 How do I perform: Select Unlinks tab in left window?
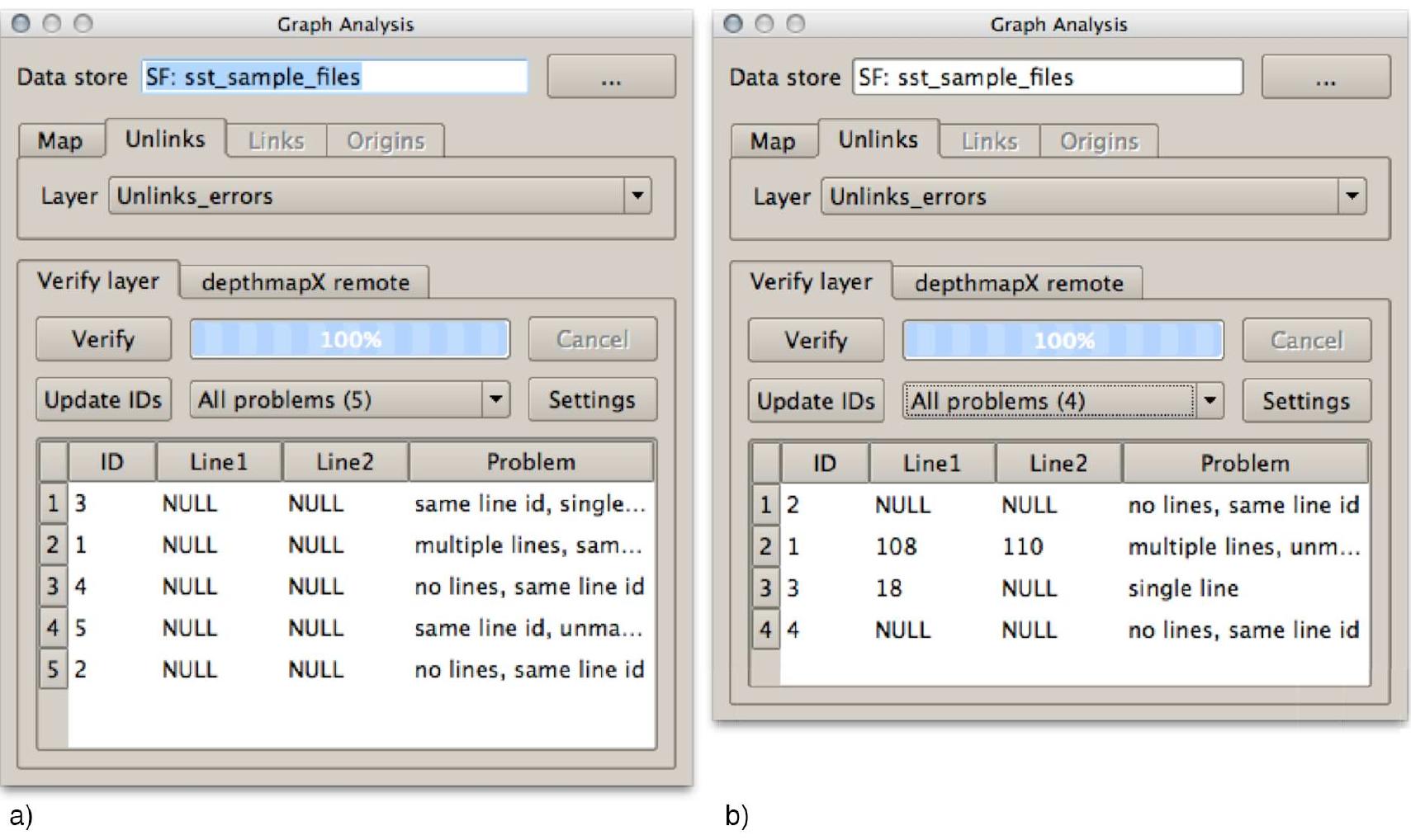pyautogui.click(x=165, y=138)
